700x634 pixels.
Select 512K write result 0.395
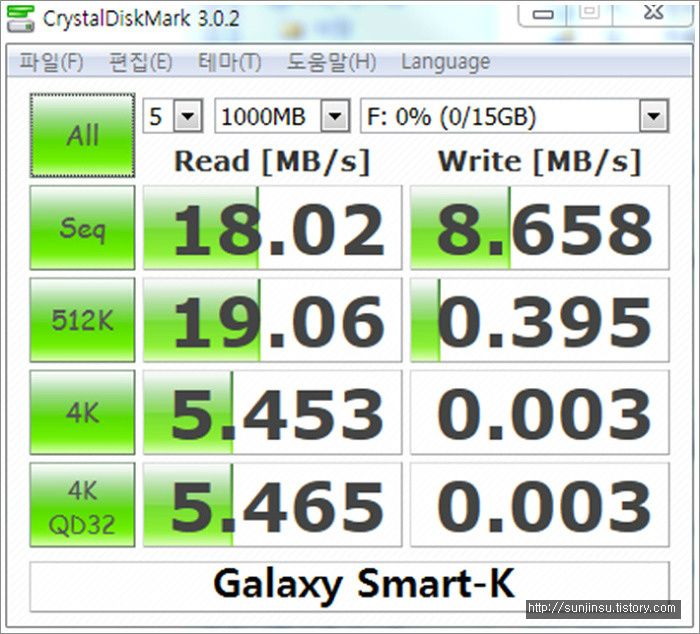pos(540,320)
